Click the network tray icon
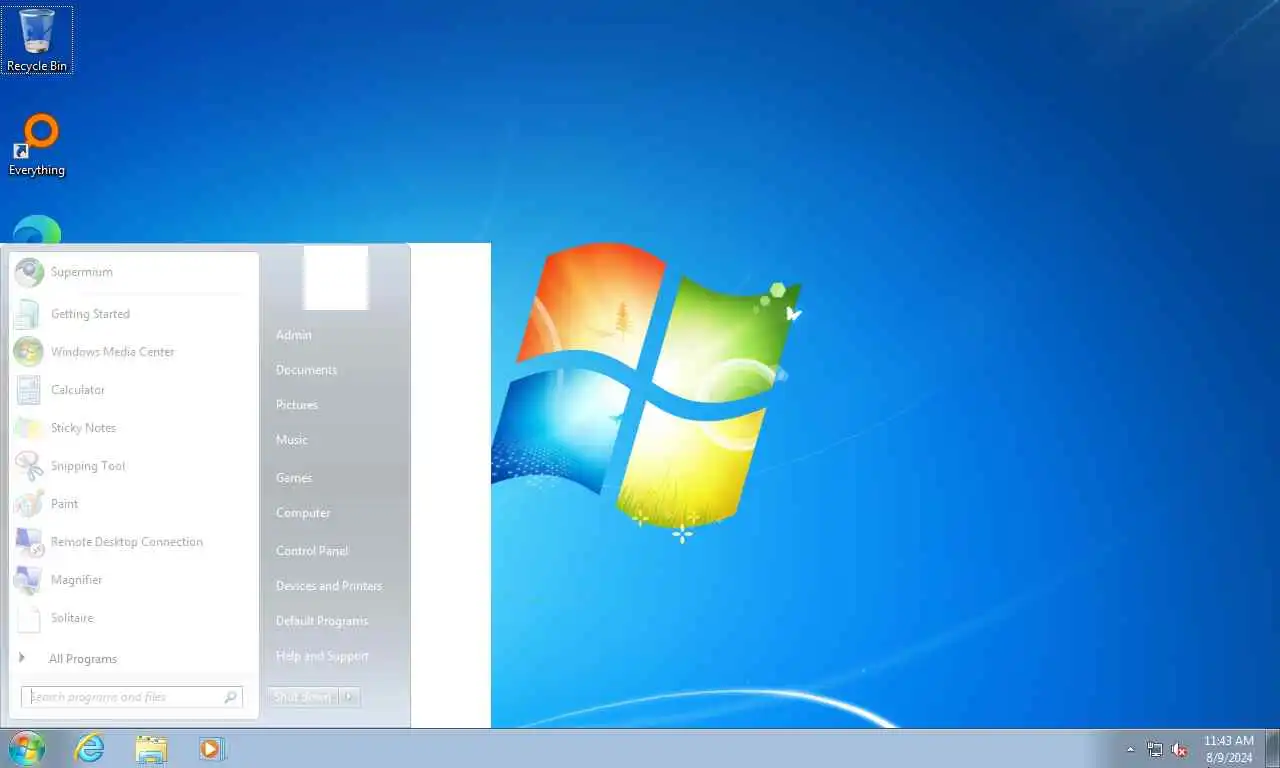This screenshot has width=1280, height=768. pyautogui.click(x=1155, y=749)
